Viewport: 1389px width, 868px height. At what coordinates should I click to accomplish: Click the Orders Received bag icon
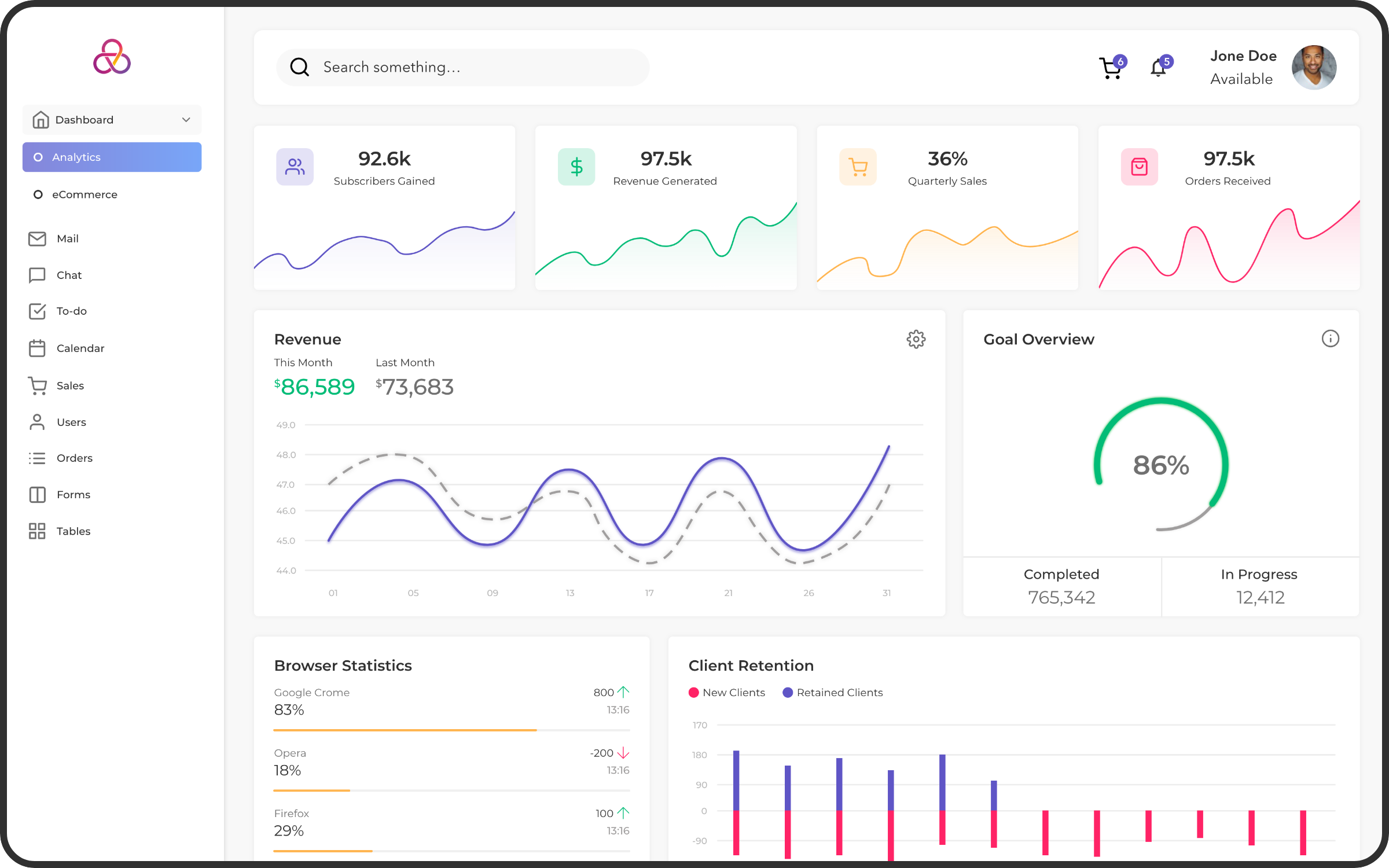(x=1139, y=167)
